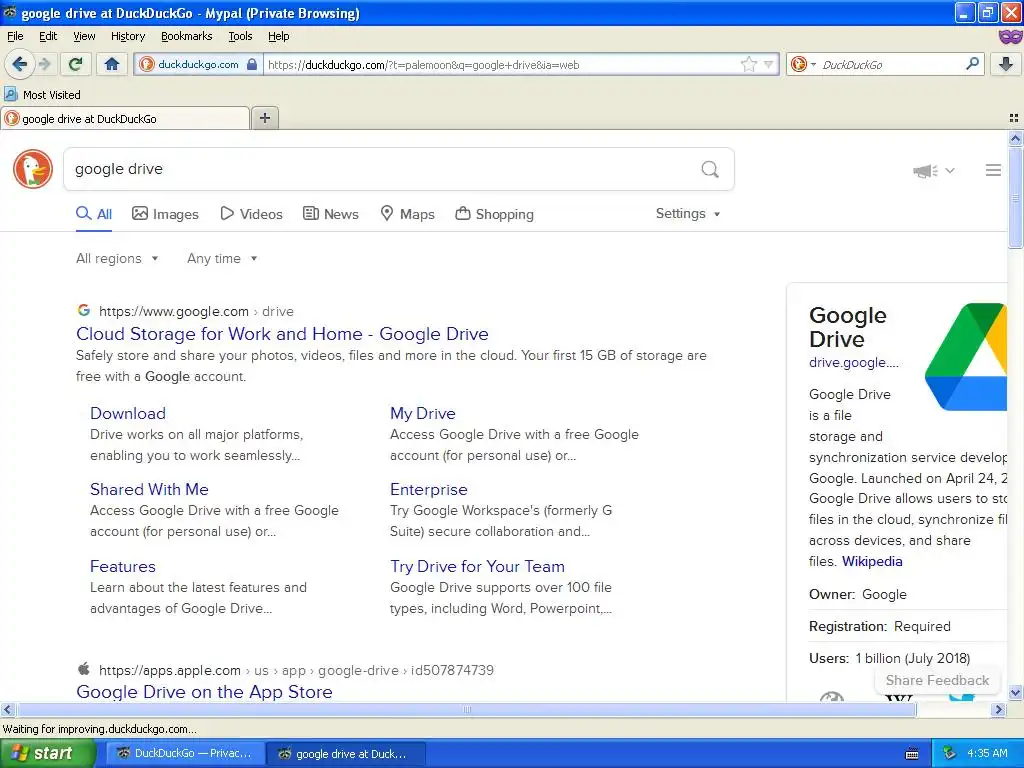Open the Downloads arrow icon in the toolbar
The image size is (1024, 768).
tap(1006, 64)
